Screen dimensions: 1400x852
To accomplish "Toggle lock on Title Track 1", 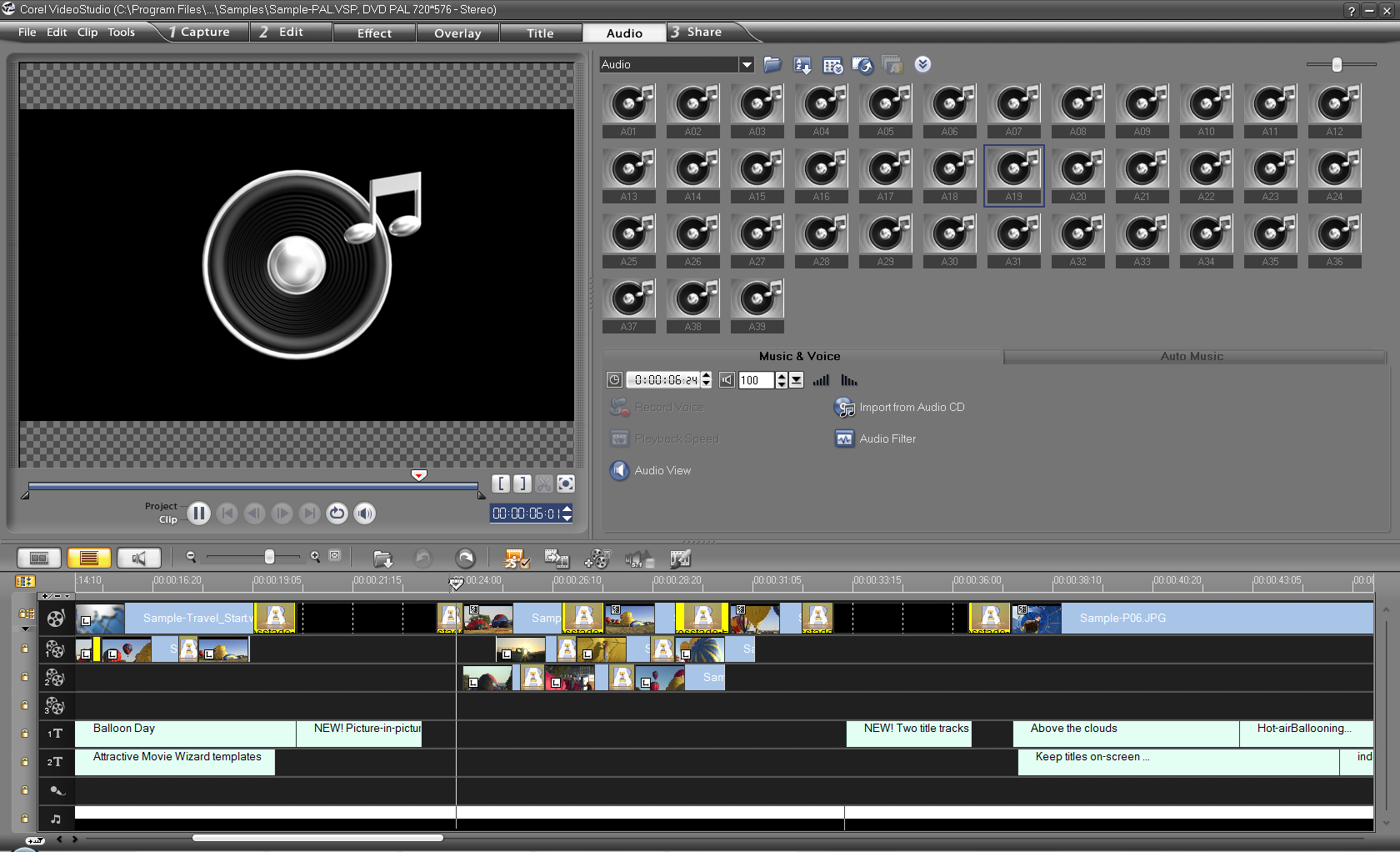I will pos(25,734).
